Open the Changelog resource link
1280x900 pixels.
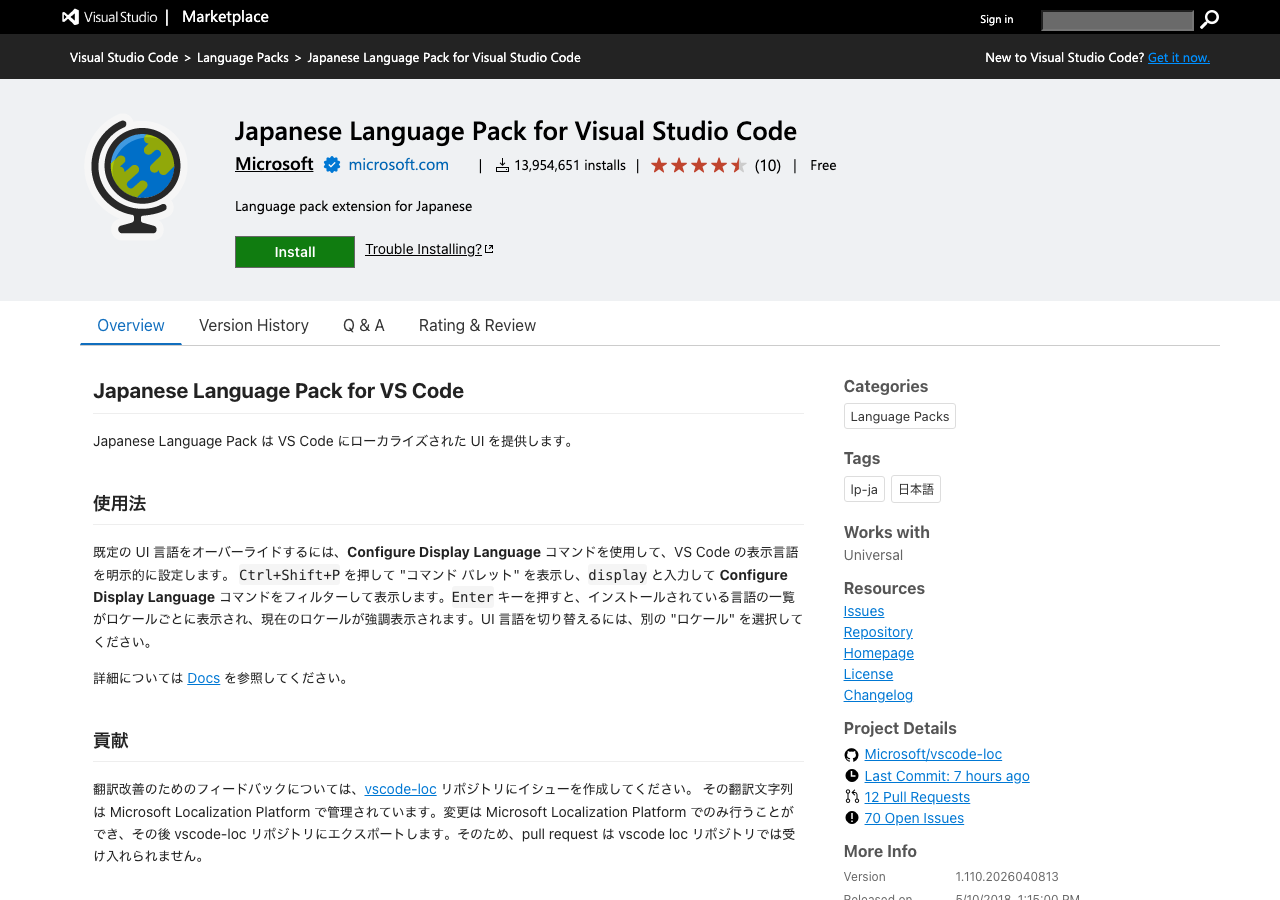click(878, 695)
